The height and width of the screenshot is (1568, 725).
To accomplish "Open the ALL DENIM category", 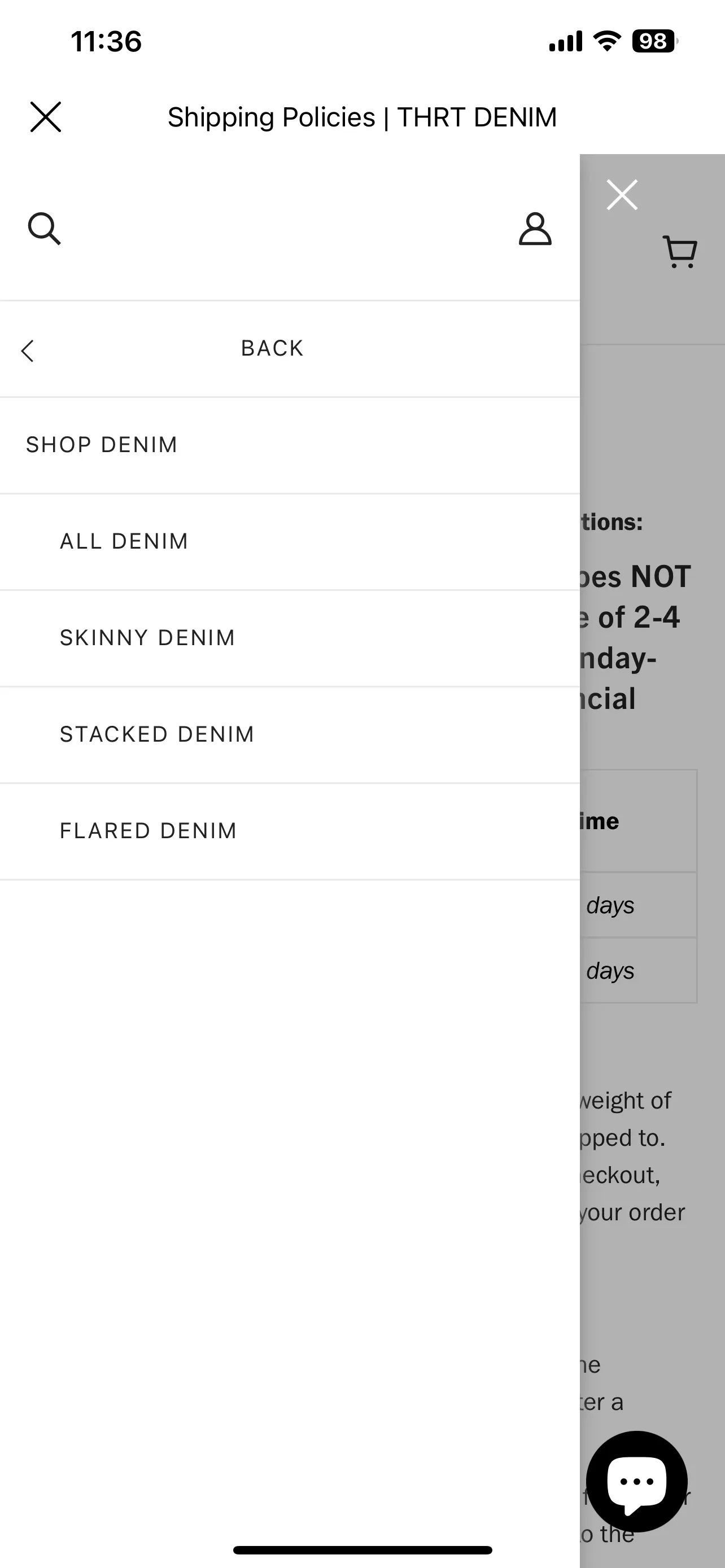I will coord(124,541).
